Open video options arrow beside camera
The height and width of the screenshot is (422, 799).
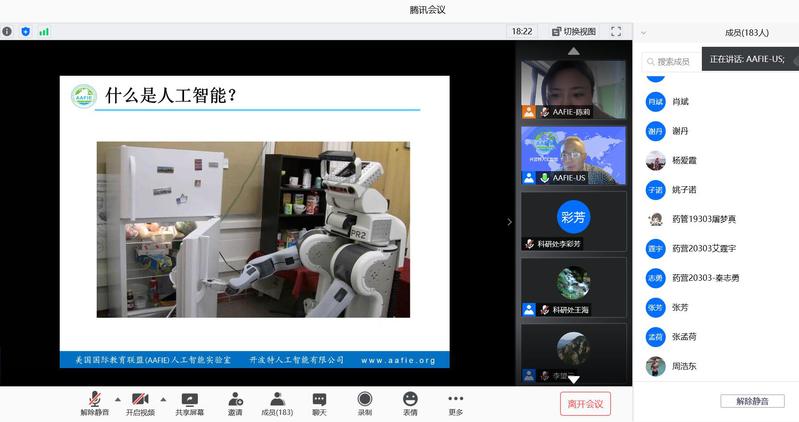click(x=163, y=398)
